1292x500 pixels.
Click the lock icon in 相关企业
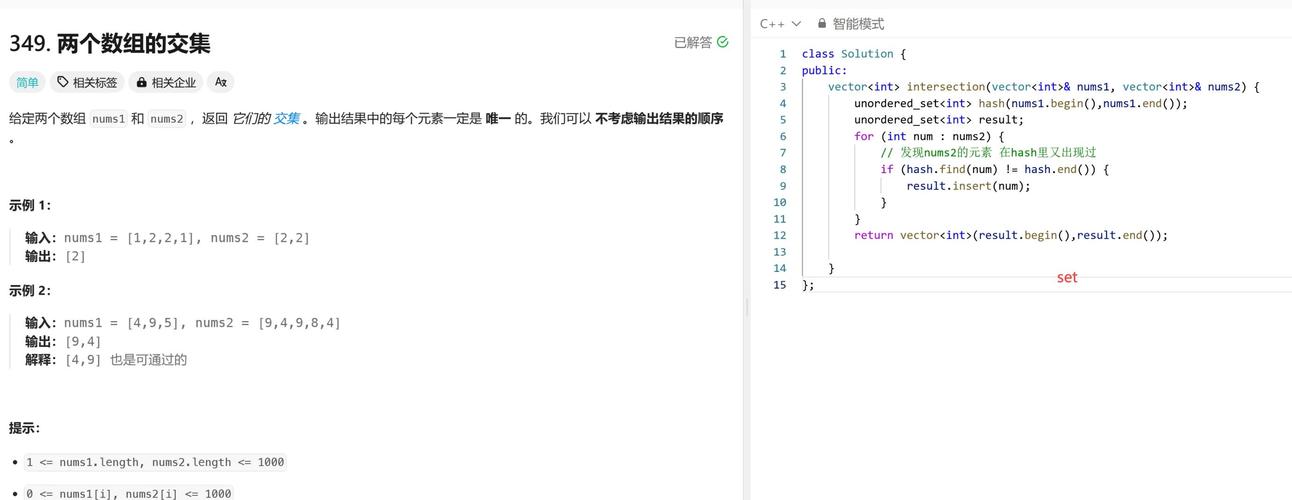[142, 82]
